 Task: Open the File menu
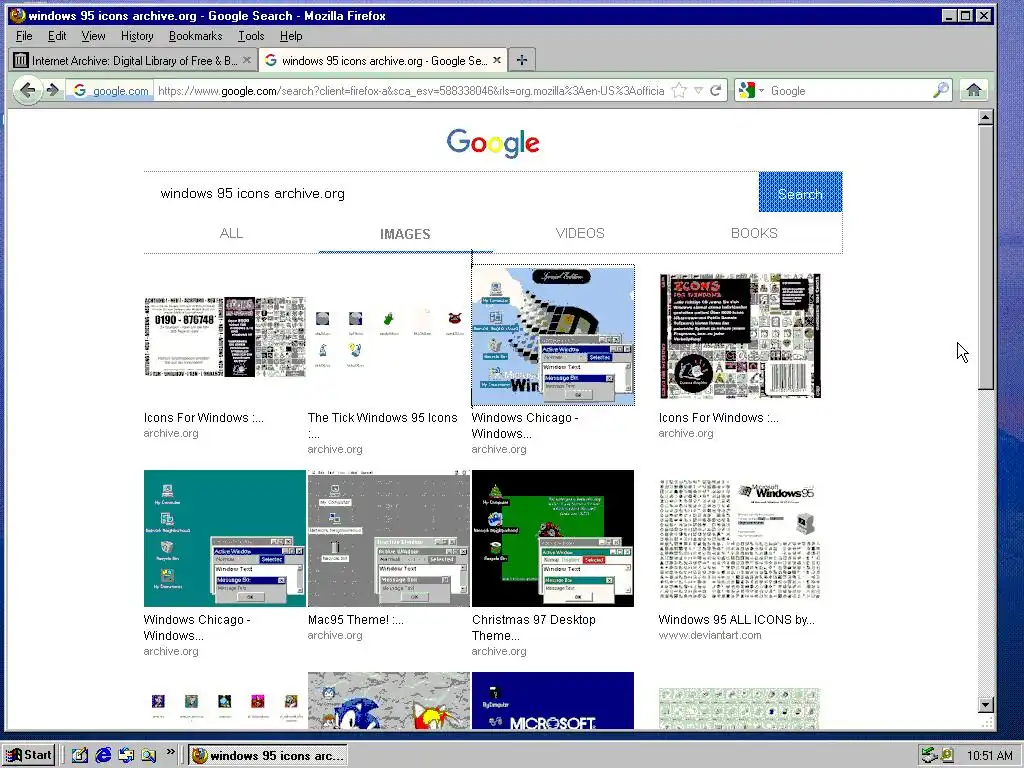coord(24,36)
